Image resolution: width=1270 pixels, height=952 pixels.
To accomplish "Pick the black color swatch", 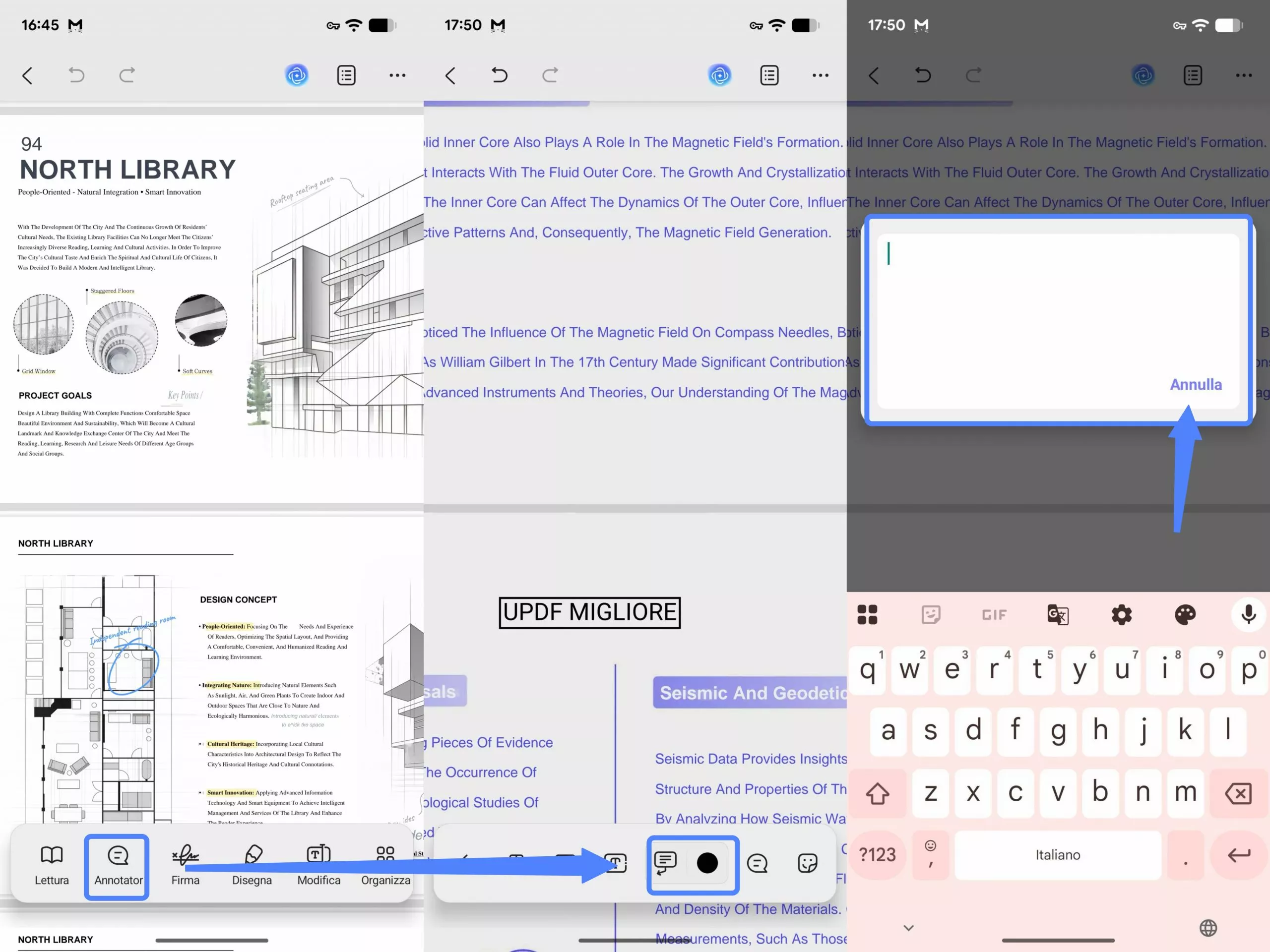I will pos(707,862).
